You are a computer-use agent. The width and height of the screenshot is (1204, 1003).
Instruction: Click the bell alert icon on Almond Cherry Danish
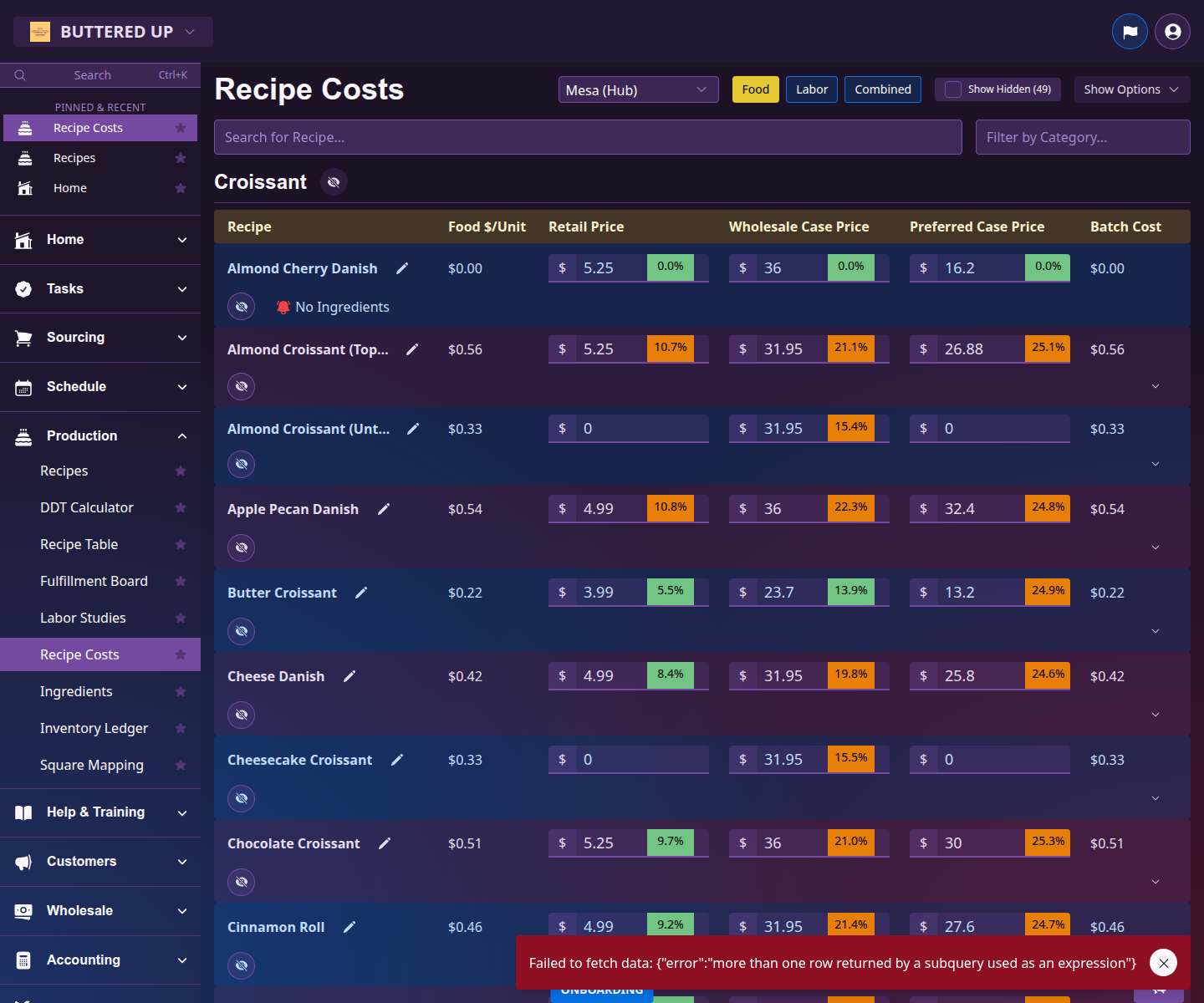[283, 307]
